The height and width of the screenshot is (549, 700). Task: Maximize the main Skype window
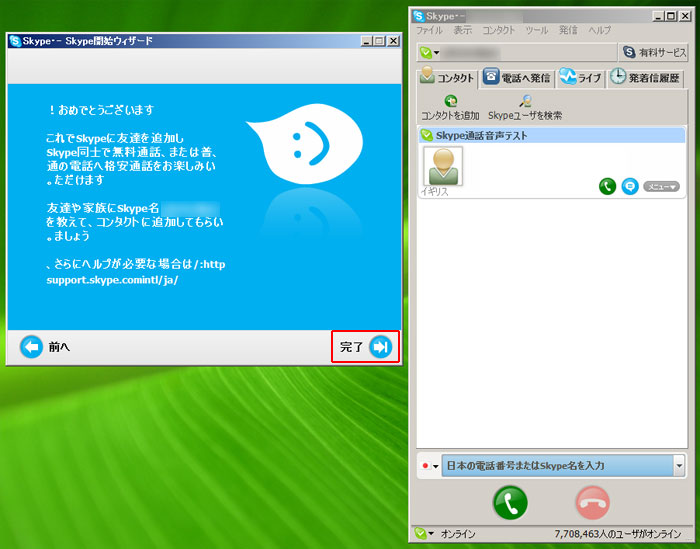(x=671, y=17)
